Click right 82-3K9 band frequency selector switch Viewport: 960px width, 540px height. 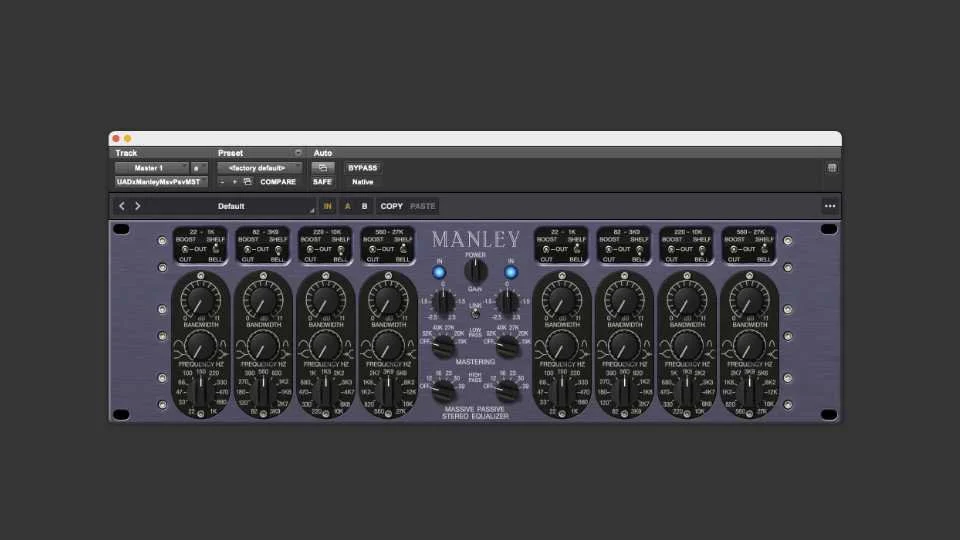point(624,392)
